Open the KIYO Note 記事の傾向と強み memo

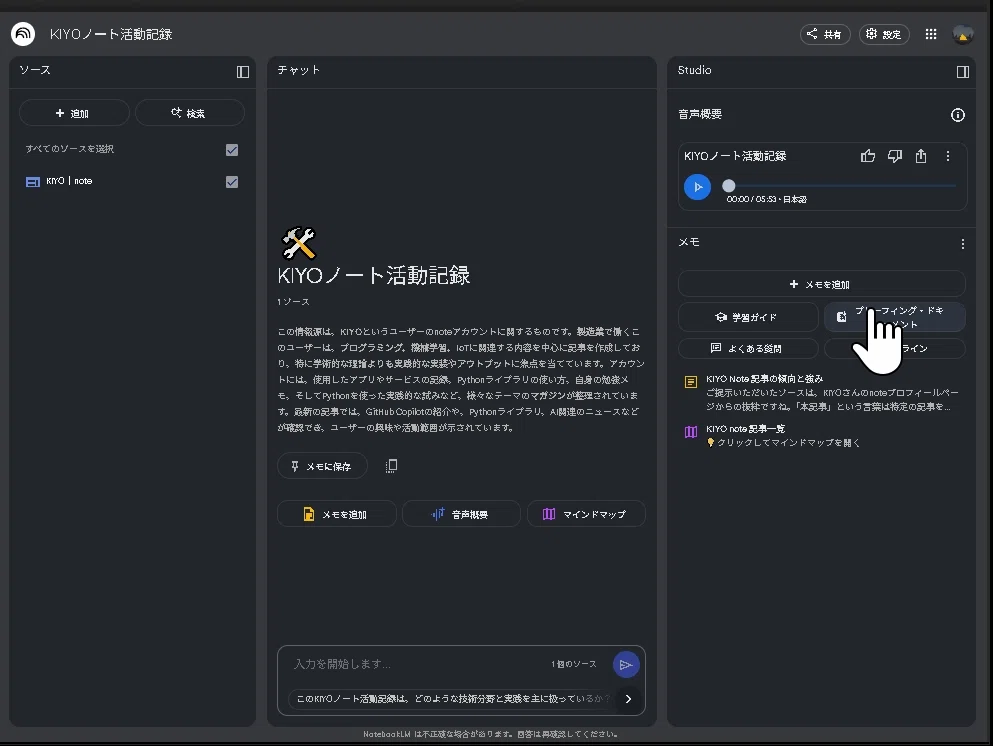[x=821, y=393]
